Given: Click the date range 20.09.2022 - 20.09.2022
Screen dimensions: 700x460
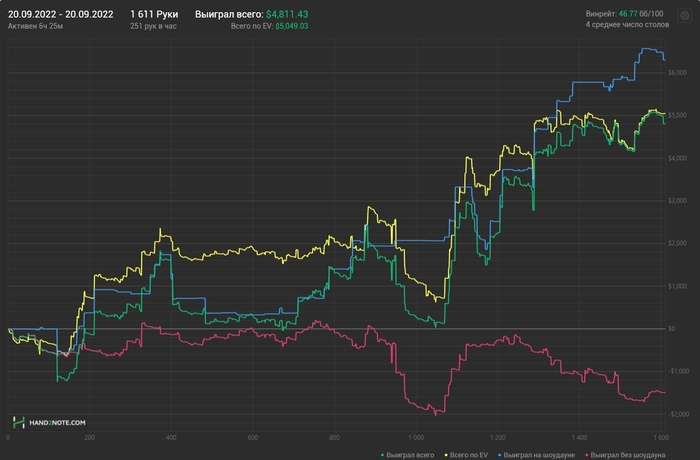Looking at the screenshot, I should (x=60, y=14).
